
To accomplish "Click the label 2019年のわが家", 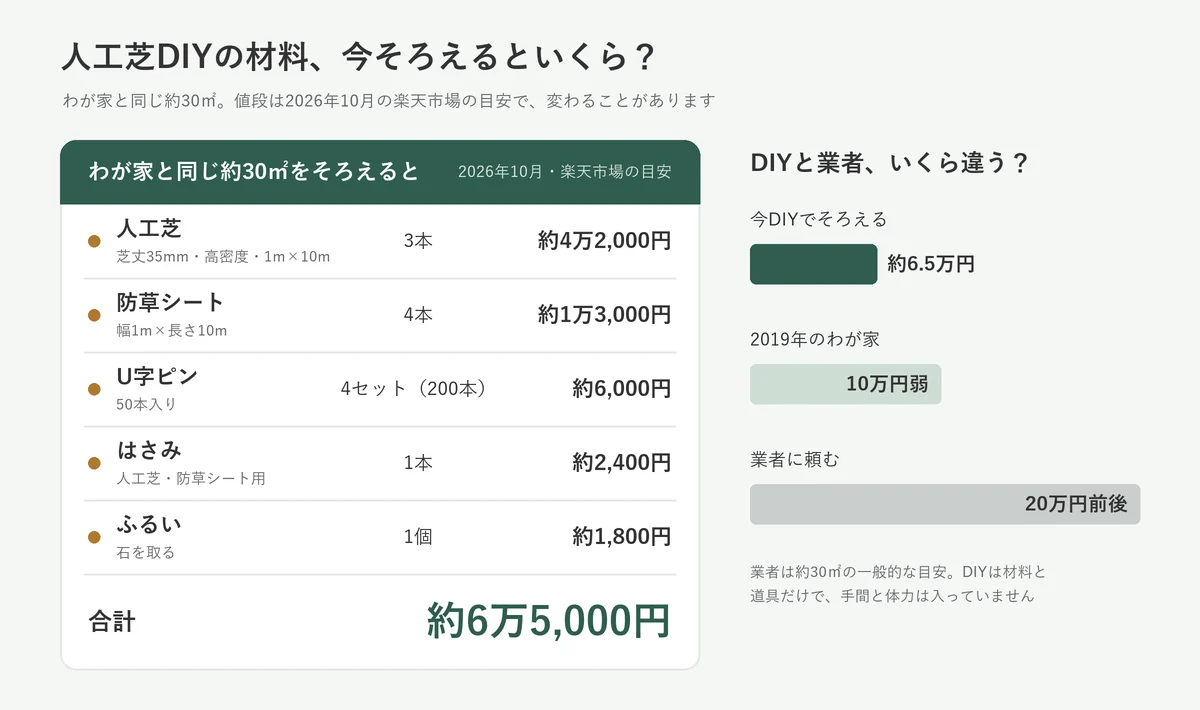I will pyautogui.click(x=815, y=340).
